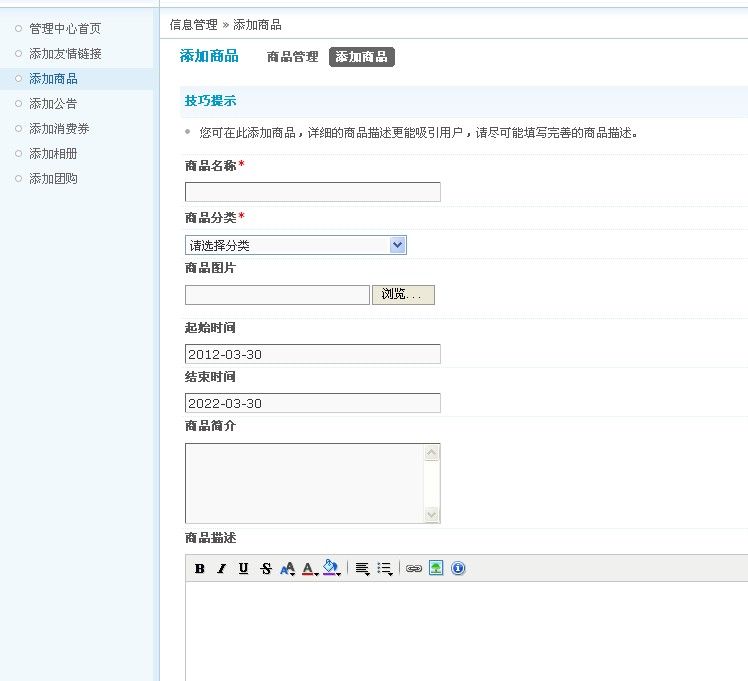The width and height of the screenshot is (748, 681).
Task: Insert an image via picture icon
Action: point(436,568)
